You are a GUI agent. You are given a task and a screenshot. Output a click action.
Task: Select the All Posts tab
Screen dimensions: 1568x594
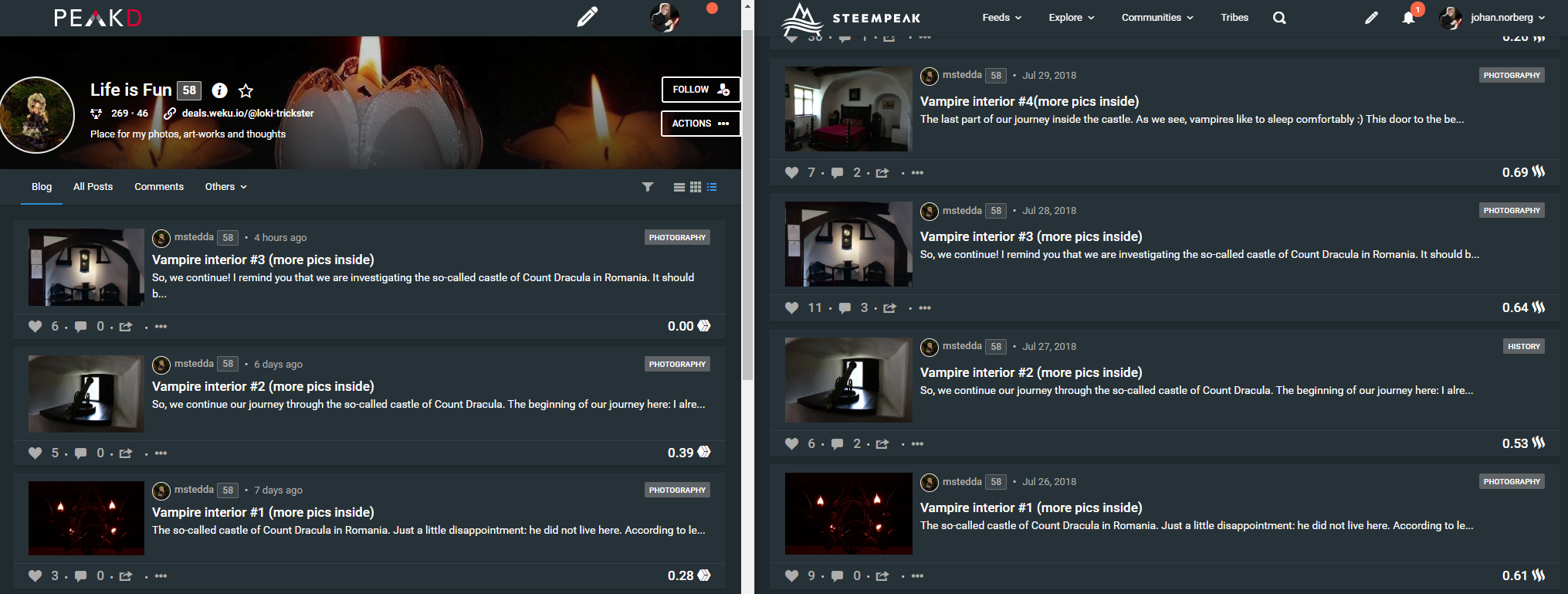pyautogui.click(x=93, y=187)
